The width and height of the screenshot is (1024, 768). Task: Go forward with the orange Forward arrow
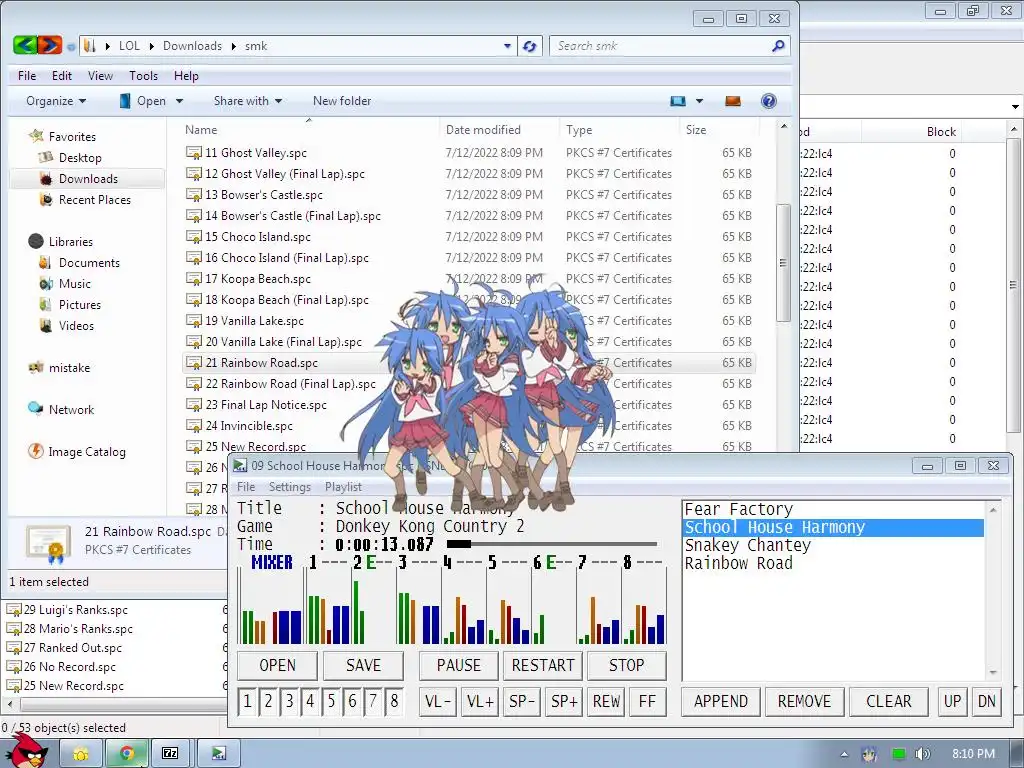pos(50,44)
